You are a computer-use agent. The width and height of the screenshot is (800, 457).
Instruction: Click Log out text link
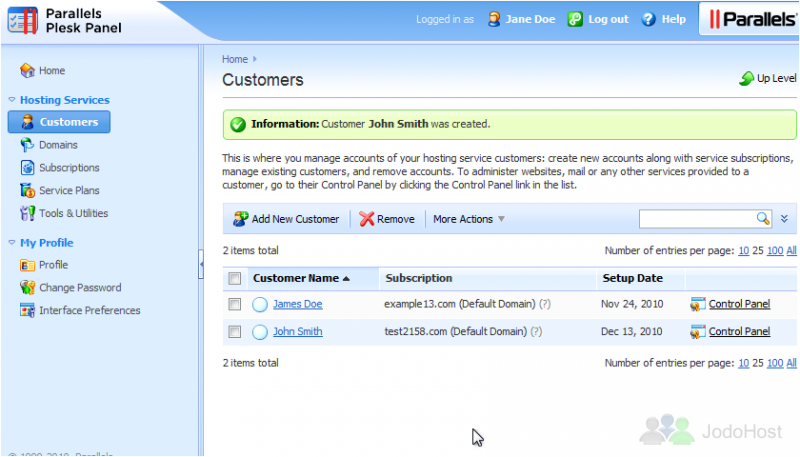pos(608,19)
